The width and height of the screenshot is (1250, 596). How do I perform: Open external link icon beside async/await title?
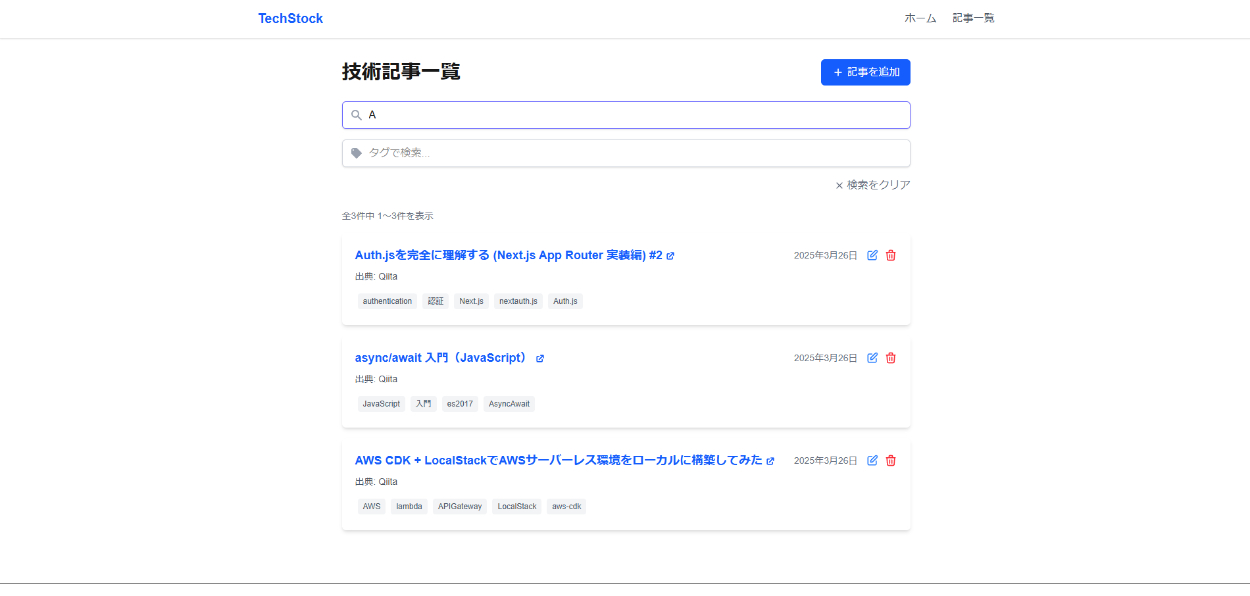(540, 358)
